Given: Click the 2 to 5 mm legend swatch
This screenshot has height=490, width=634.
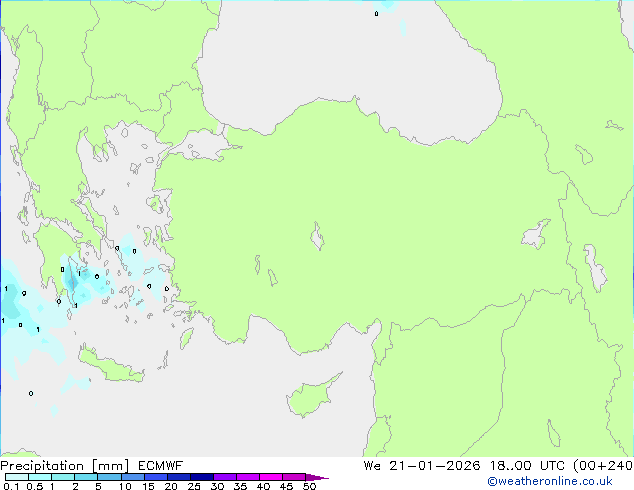Looking at the screenshot, I should click(86, 477).
